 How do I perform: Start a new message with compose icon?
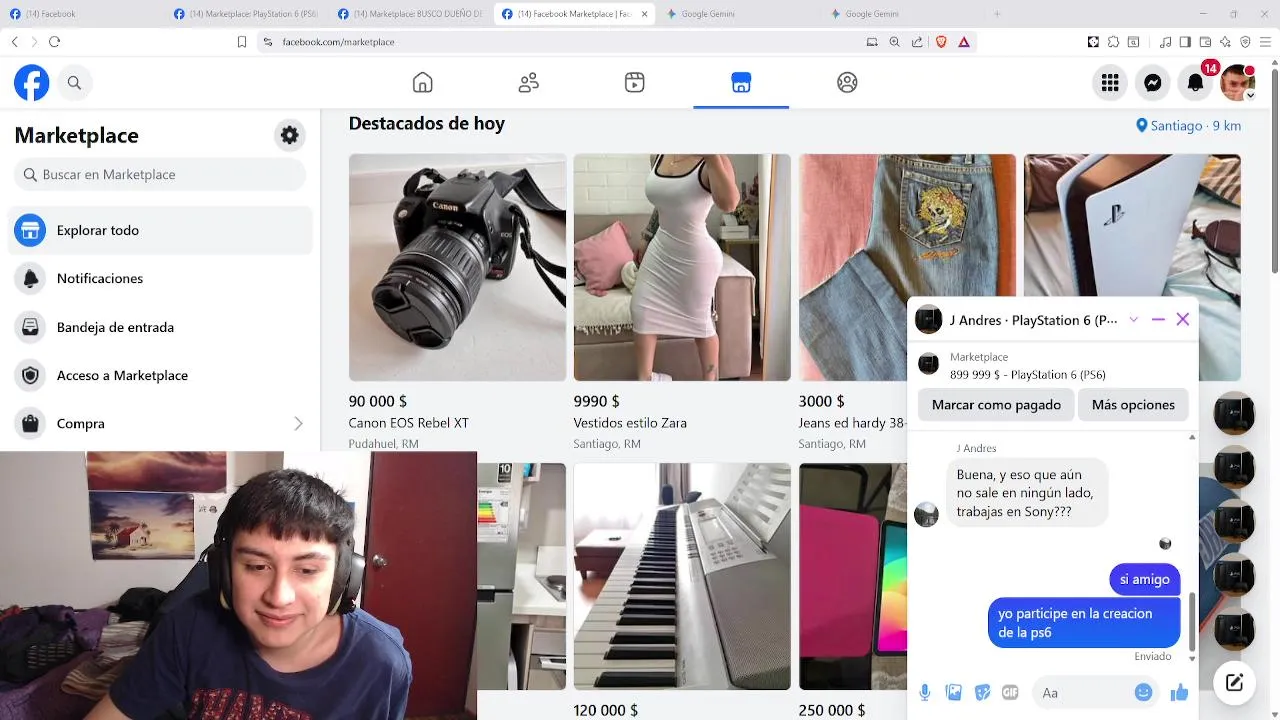tap(1235, 683)
